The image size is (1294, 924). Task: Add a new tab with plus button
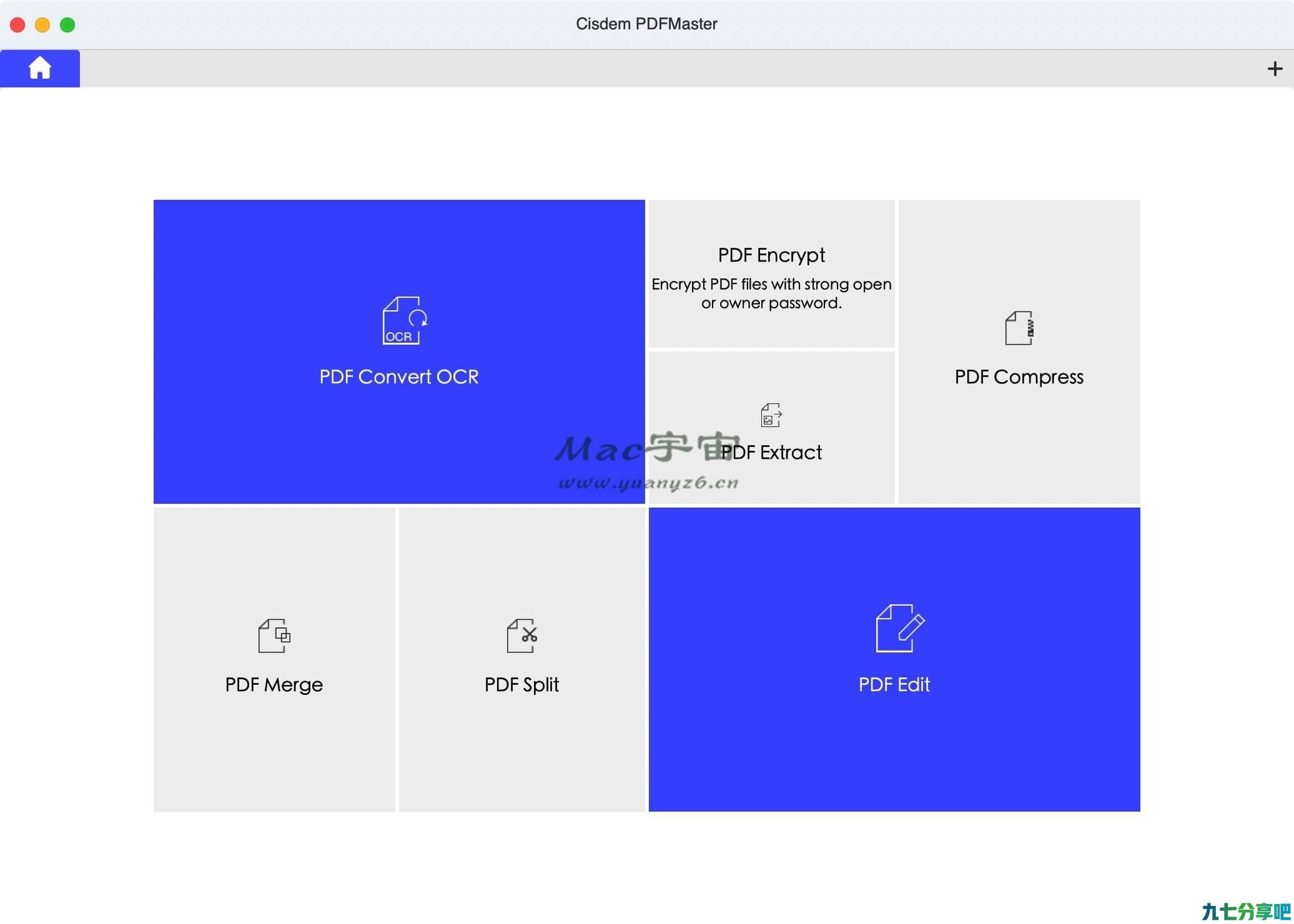pyautogui.click(x=1275, y=69)
